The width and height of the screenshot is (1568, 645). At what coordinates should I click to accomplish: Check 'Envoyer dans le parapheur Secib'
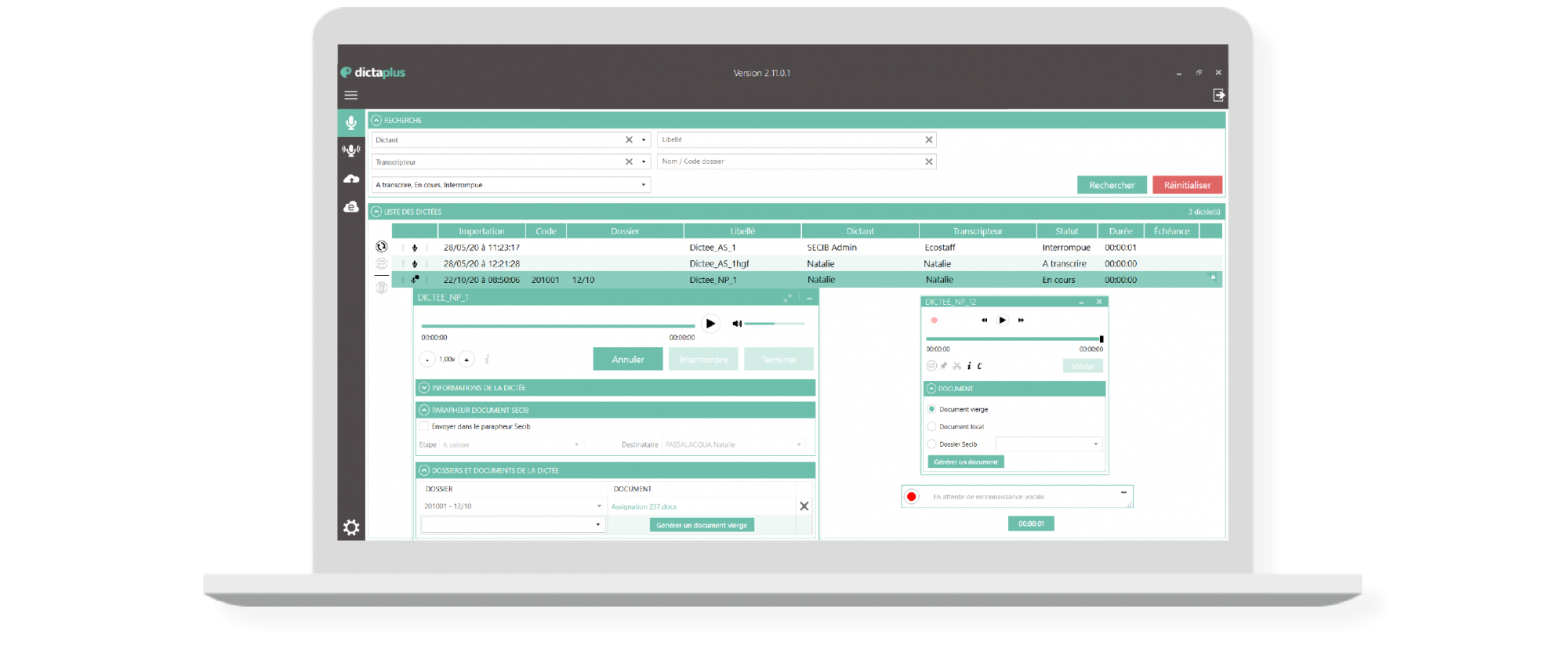[424, 426]
